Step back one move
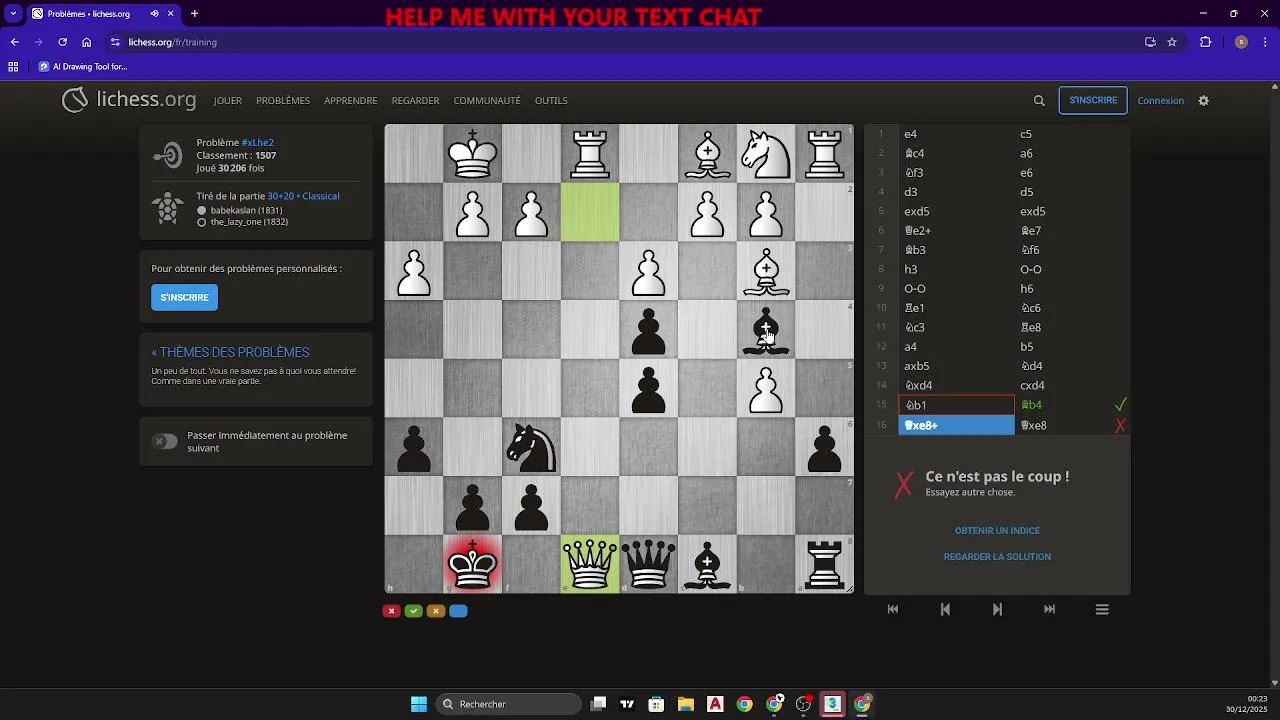The height and width of the screenshot is (720, 1280). click(945, 609)
